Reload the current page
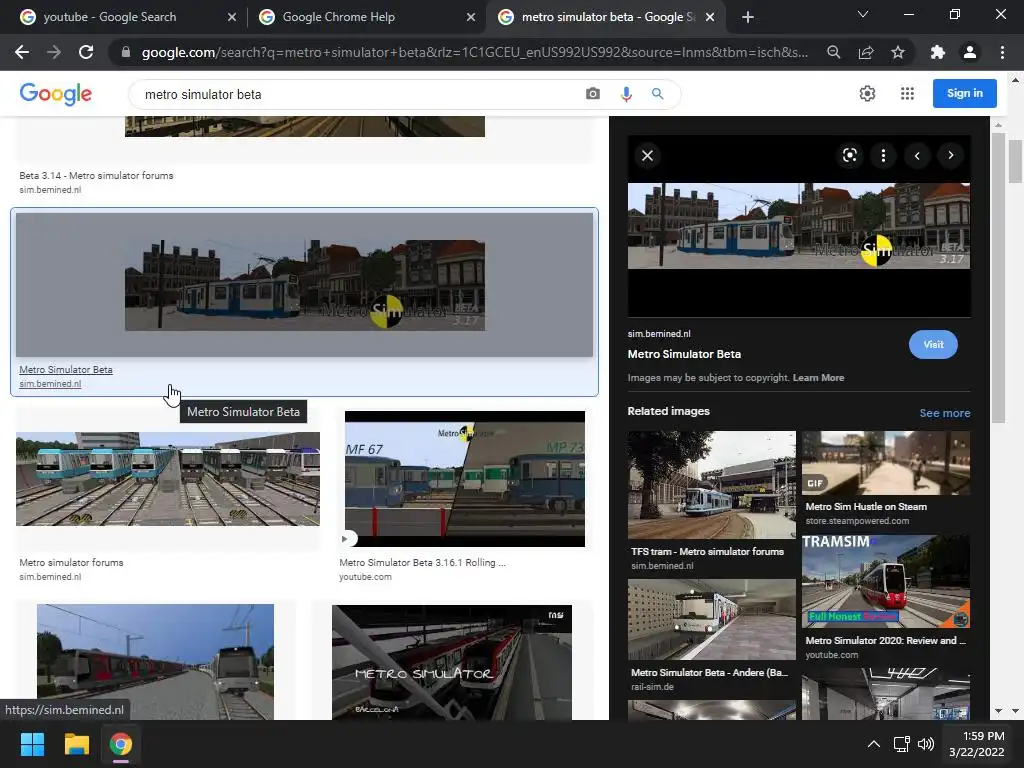 [x=86, y=52]
